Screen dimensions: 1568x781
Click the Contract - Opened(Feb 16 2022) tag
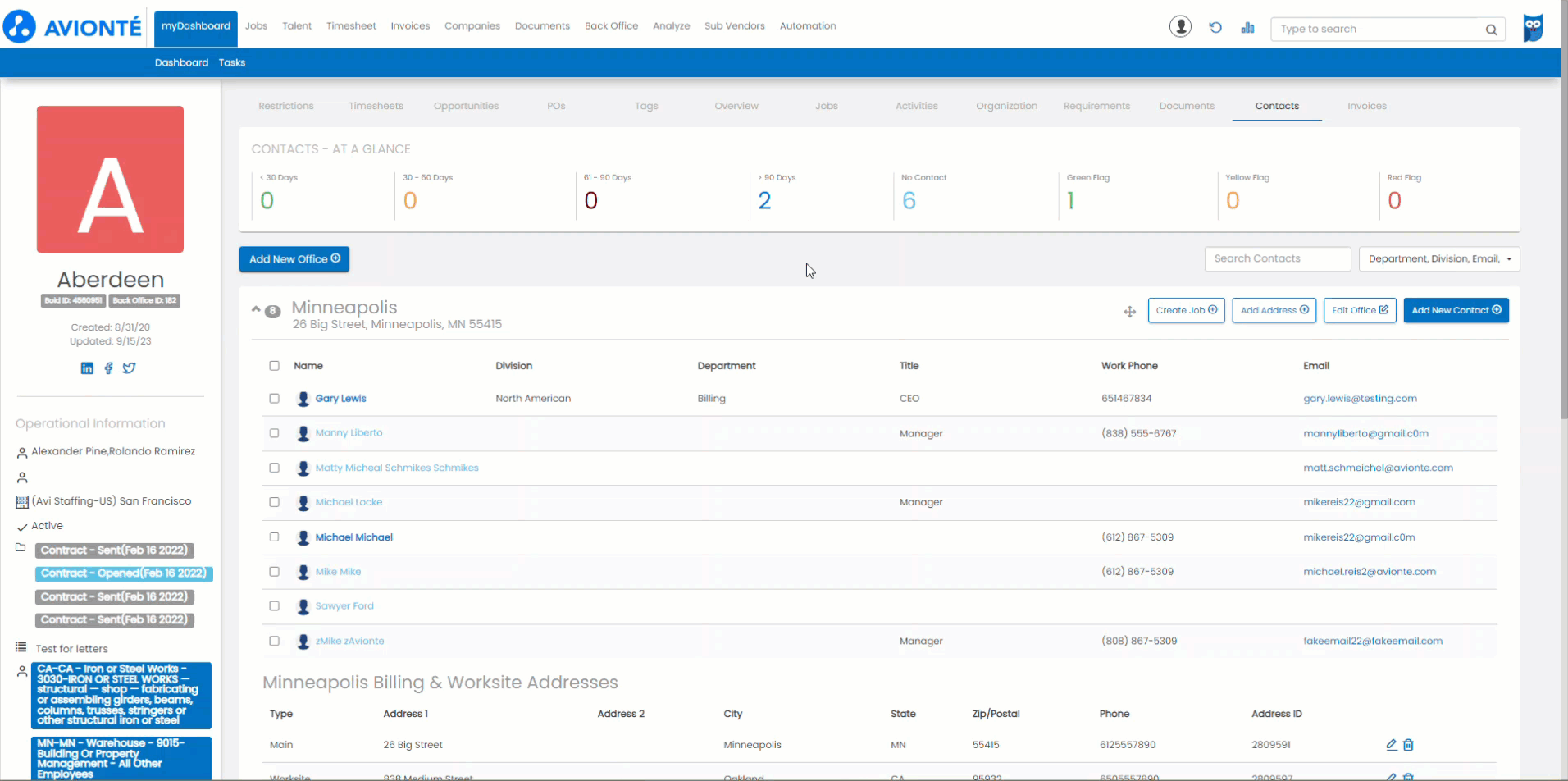coord(124,573)
